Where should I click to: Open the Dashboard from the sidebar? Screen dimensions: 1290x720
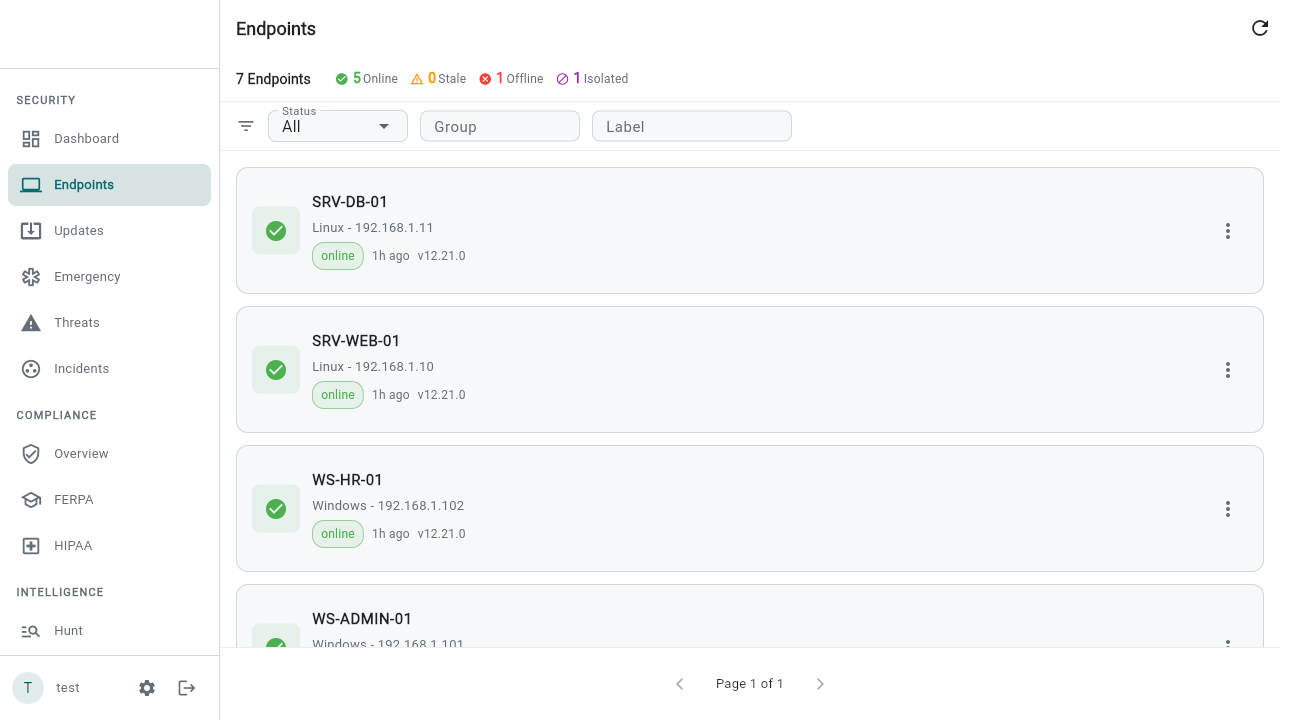pyautogui.click(x=86, y=138)
